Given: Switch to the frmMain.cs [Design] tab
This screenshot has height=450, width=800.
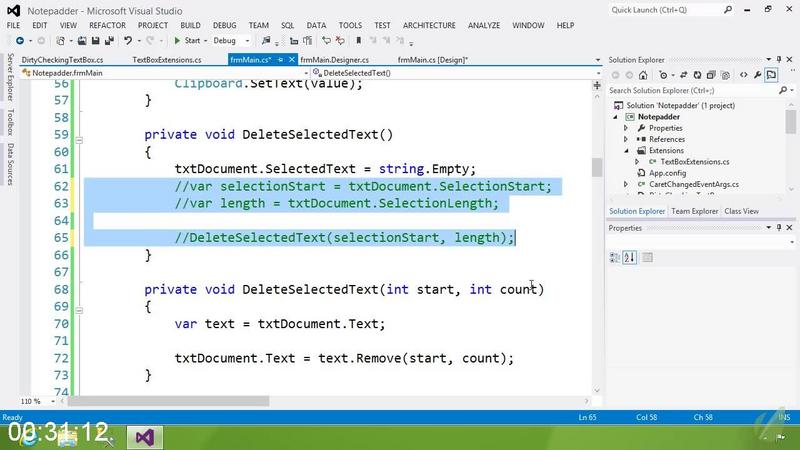Looking at the screenshot, I should pos(433,60).
